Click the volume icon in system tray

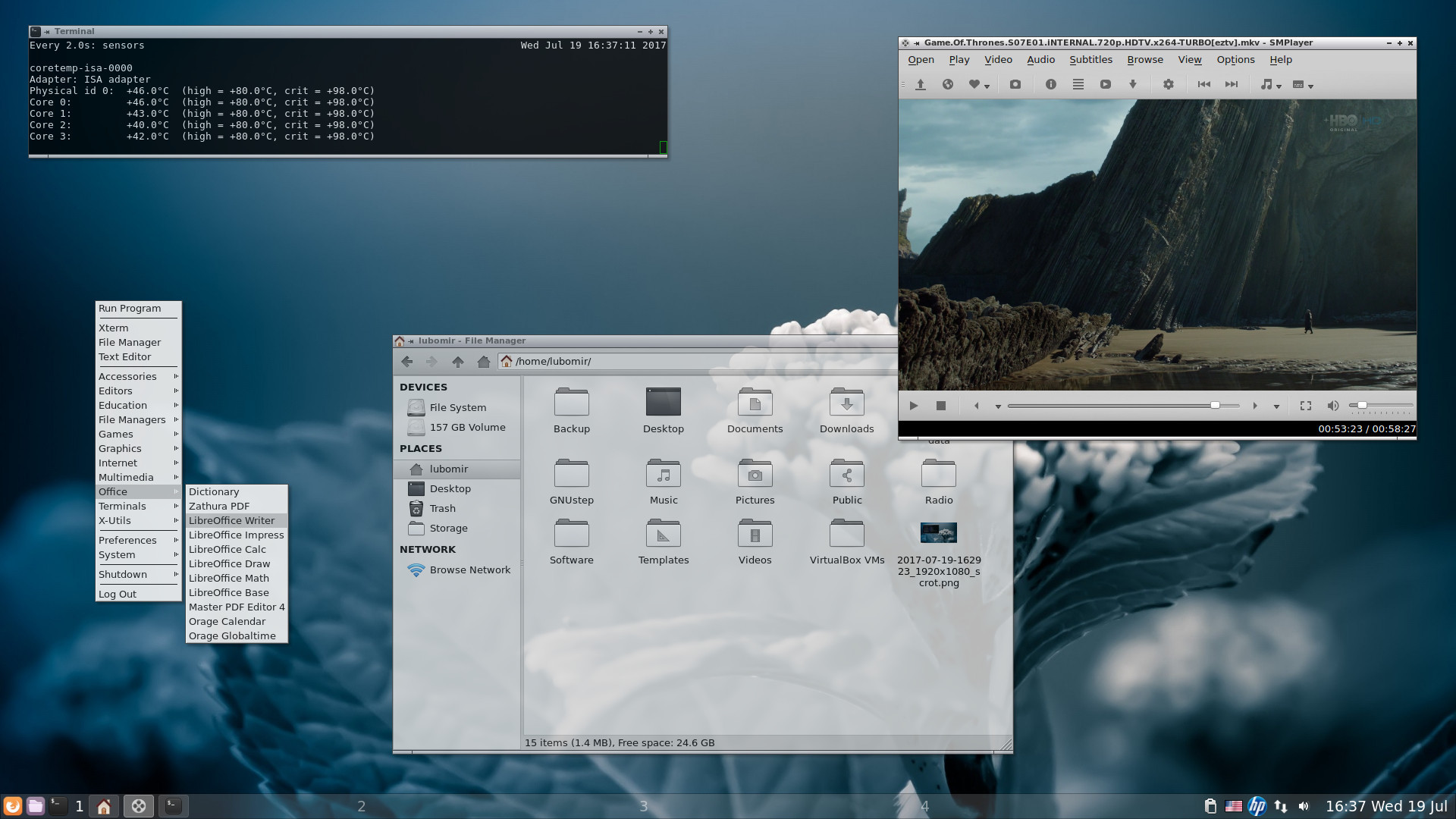(x=1304, y=806)
